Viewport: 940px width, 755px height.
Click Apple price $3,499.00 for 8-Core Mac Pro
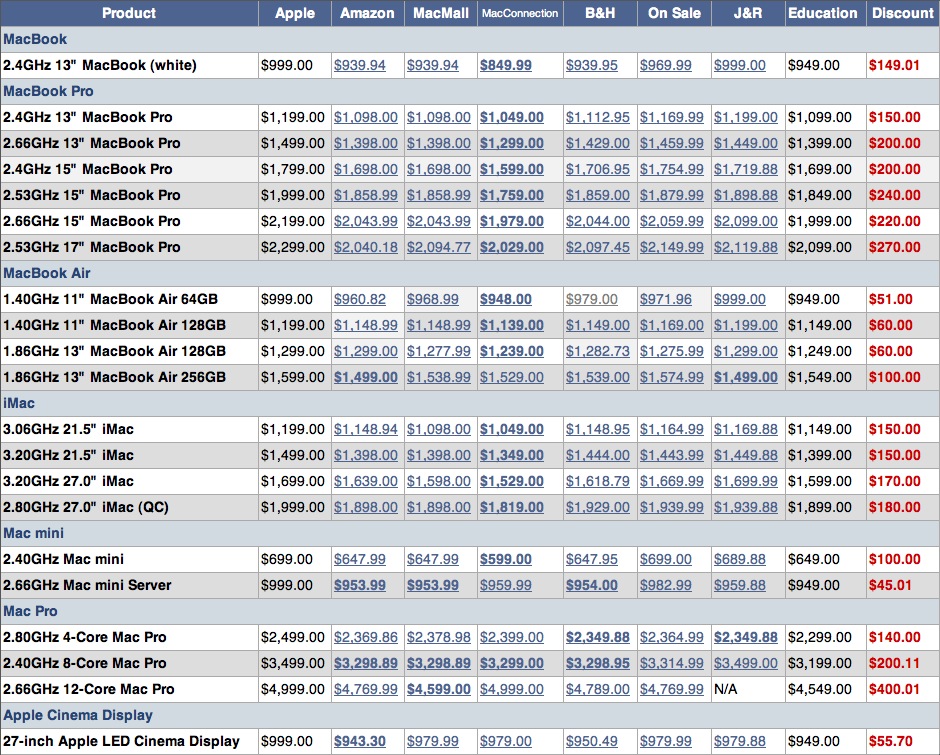tap(293, 663)
